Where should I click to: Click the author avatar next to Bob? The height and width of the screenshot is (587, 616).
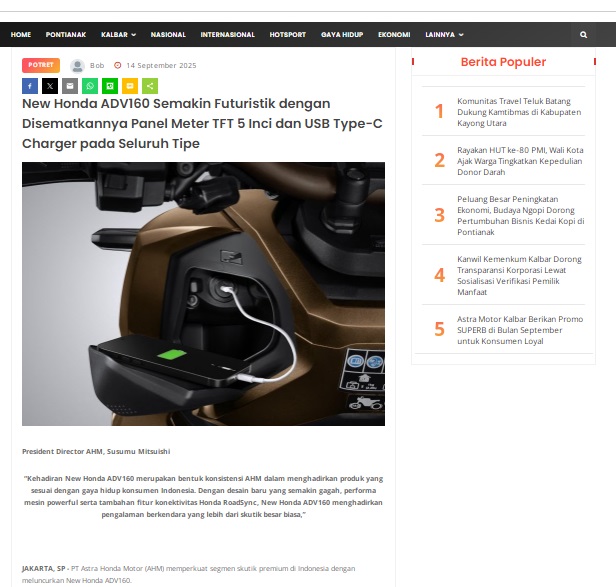click(77, 66)
